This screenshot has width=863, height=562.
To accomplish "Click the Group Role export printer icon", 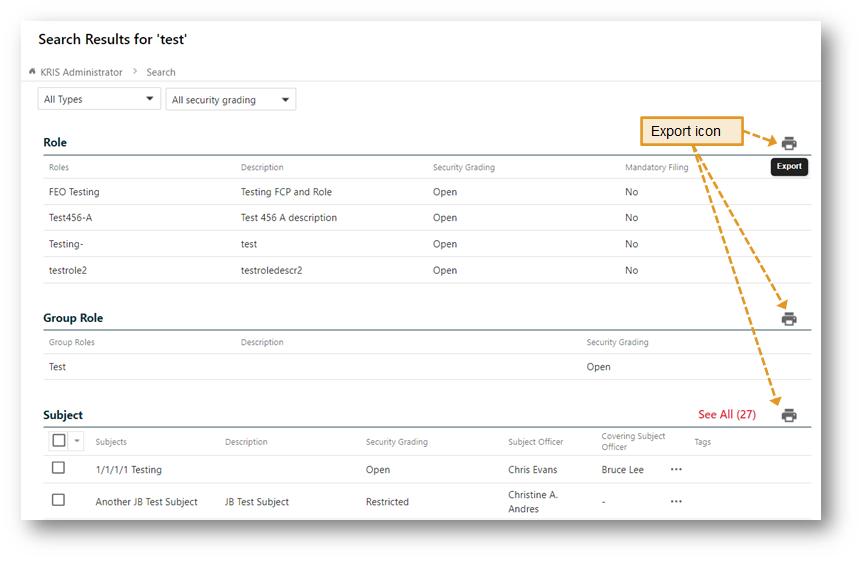I will click(789, 319).
